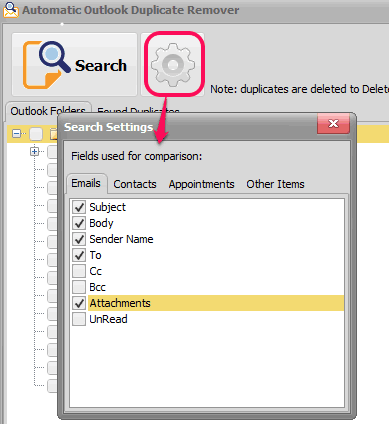Screen dimensions: 389x424
Task: Toggle the Sender Name checkbox
Action: [79, 239]
